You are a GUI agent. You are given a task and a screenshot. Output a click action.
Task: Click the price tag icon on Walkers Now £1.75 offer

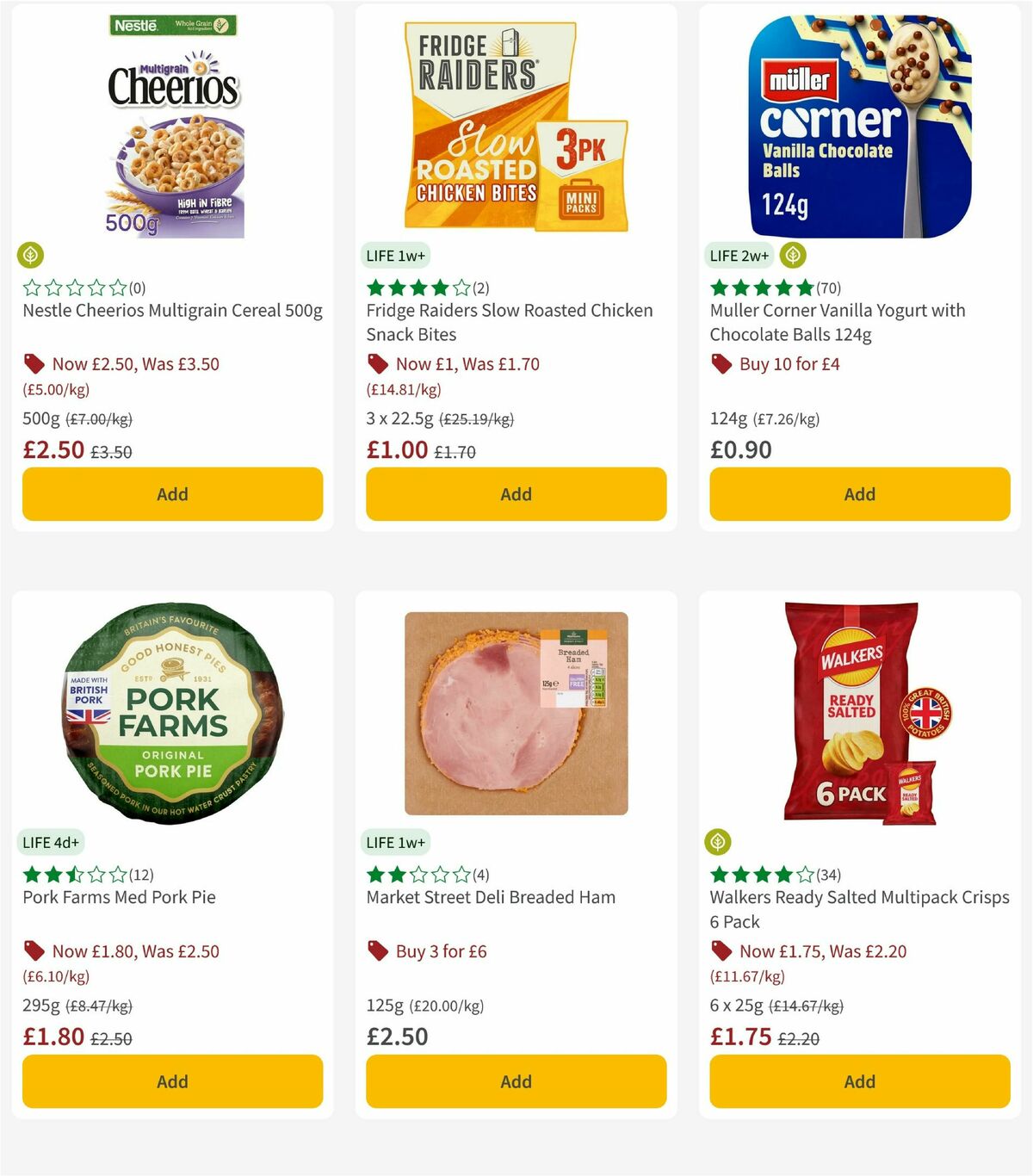click(x=721, y=950)
